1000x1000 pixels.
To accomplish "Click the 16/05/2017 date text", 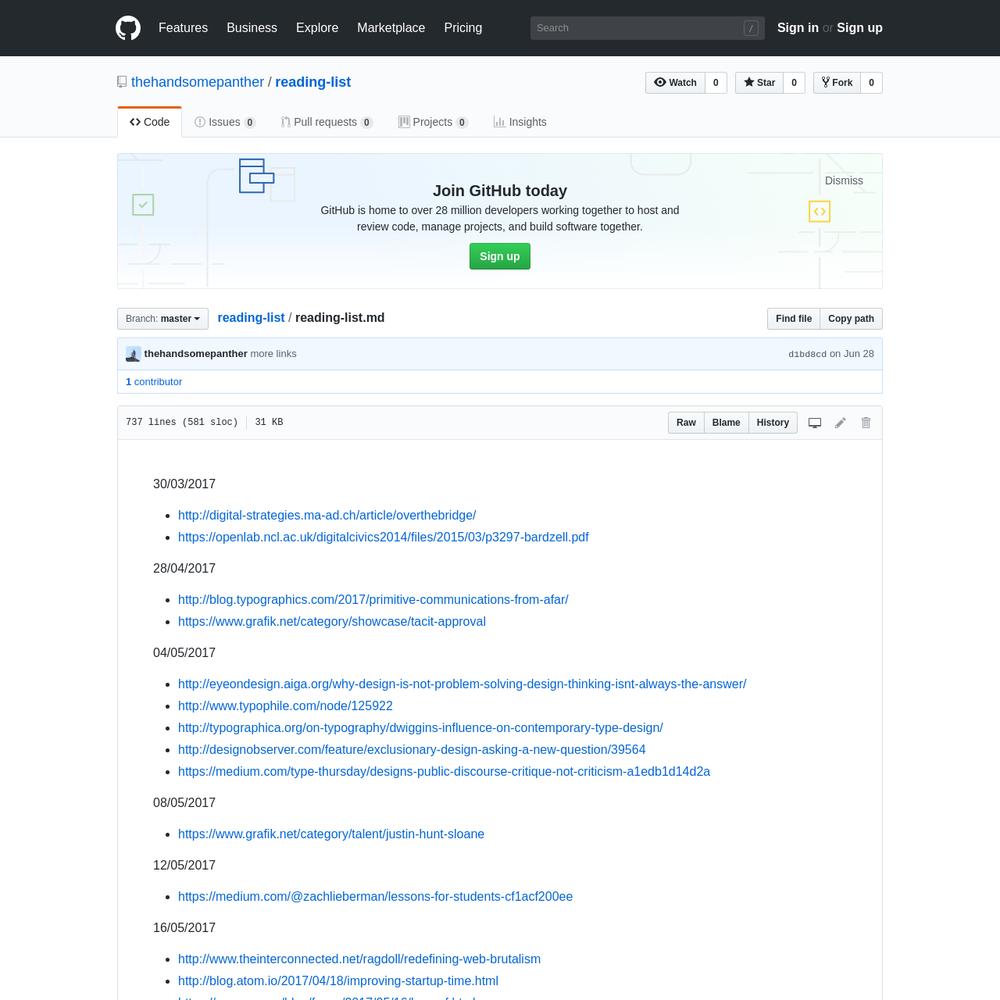I will pos(184,928).
